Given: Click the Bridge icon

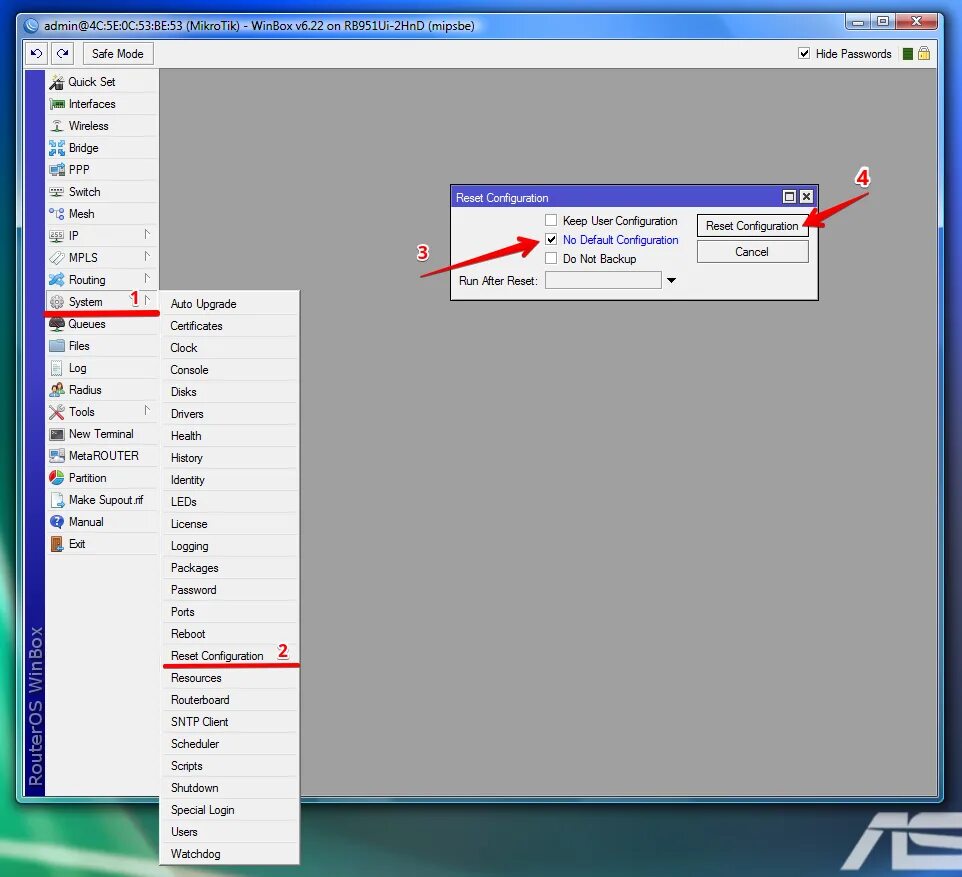Looking at the screenshot, I should 56,148.
